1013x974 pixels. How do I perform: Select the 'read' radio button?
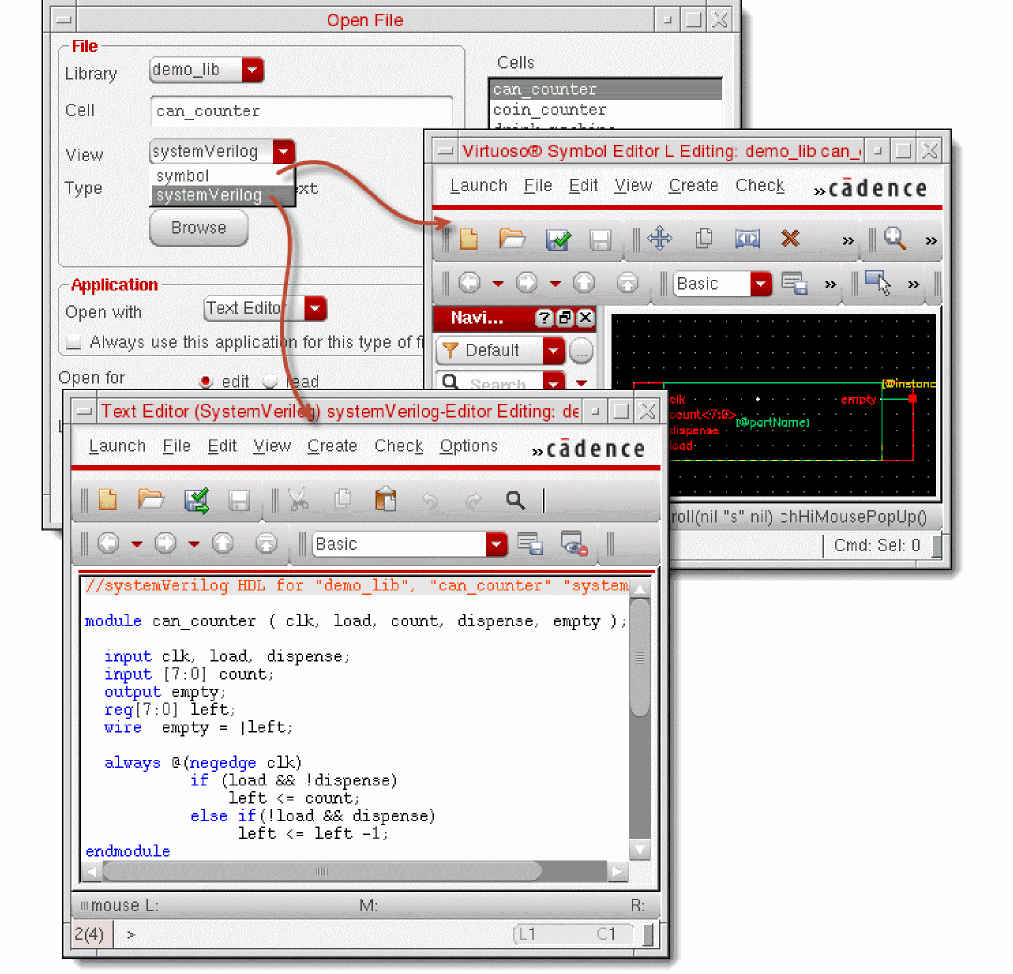point(269,381)
